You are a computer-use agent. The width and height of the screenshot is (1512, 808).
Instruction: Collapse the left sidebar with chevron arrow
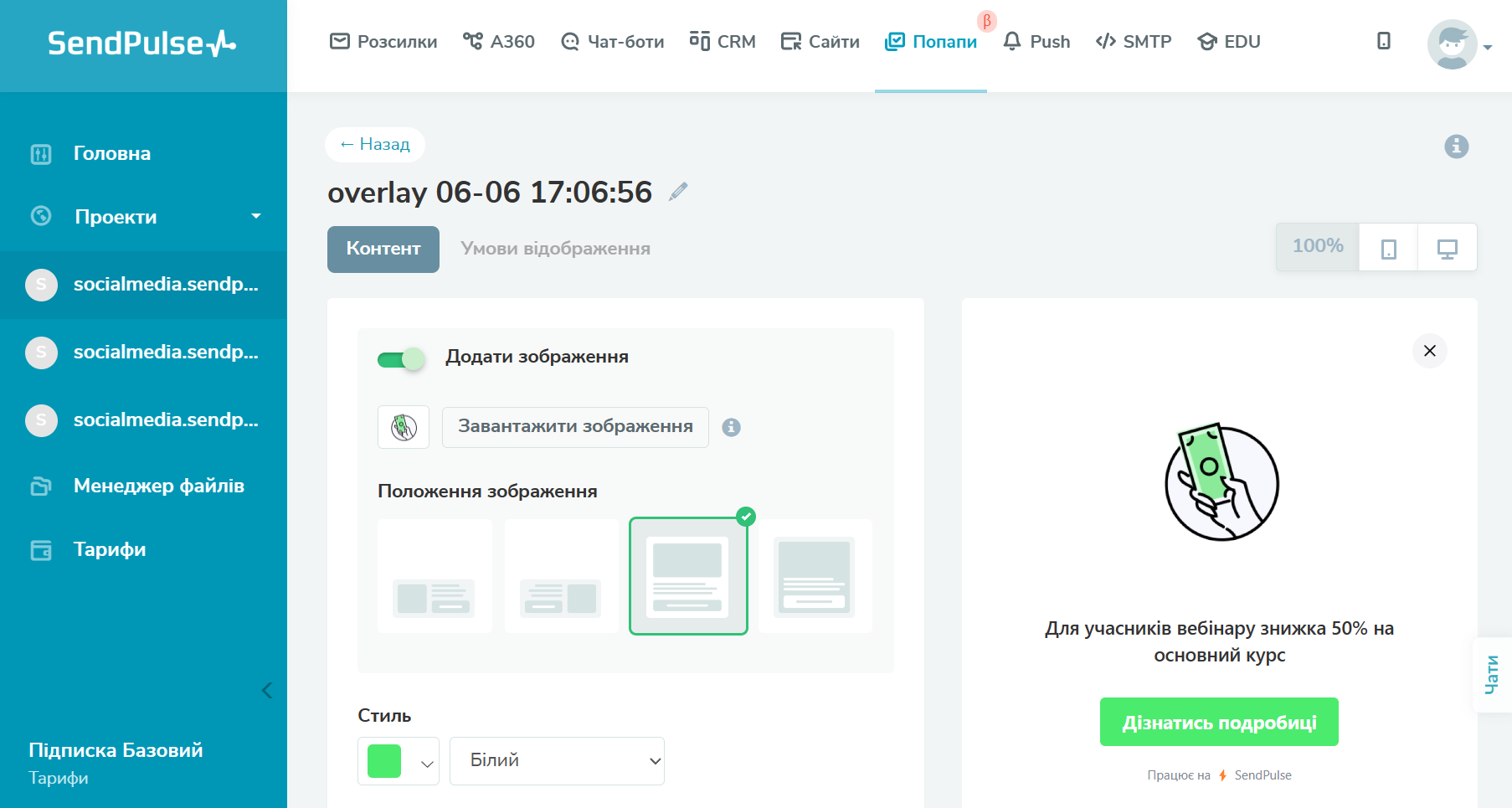267,690
